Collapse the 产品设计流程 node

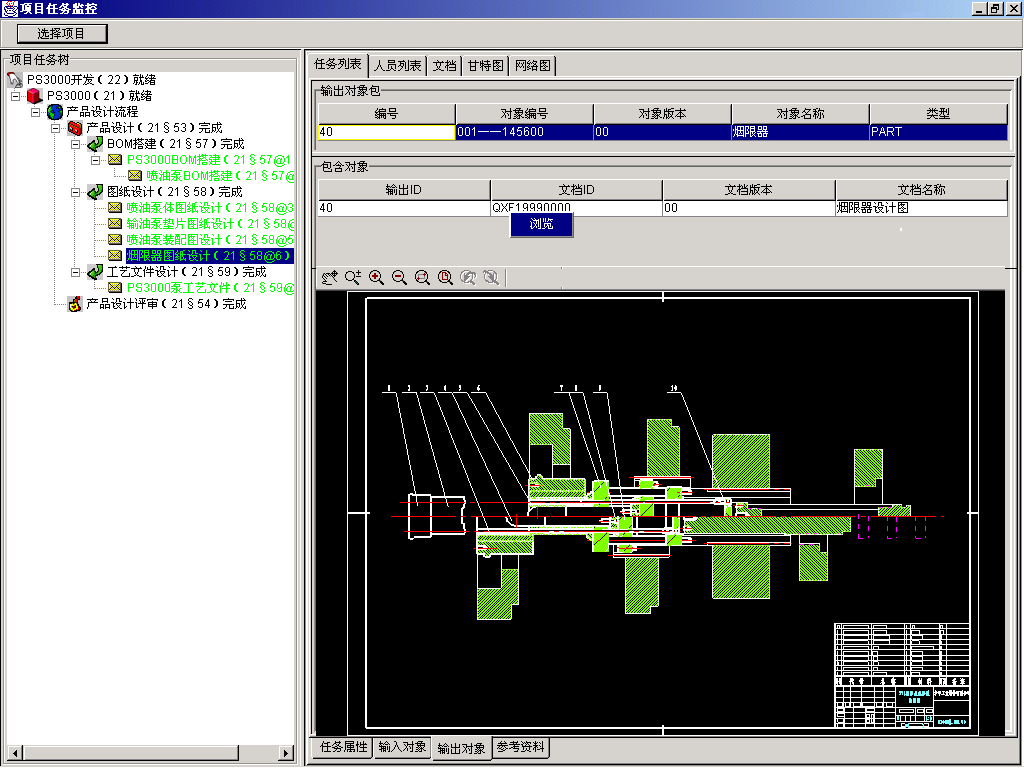coord(36,112)
